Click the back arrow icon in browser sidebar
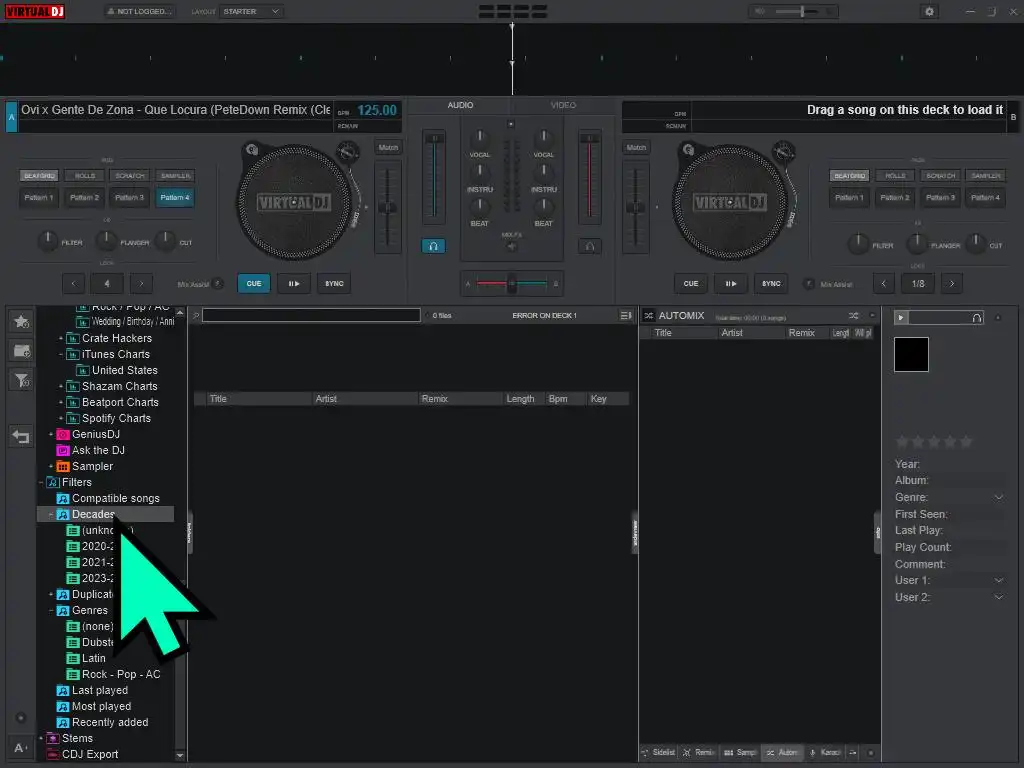 (x=21, y=436)
